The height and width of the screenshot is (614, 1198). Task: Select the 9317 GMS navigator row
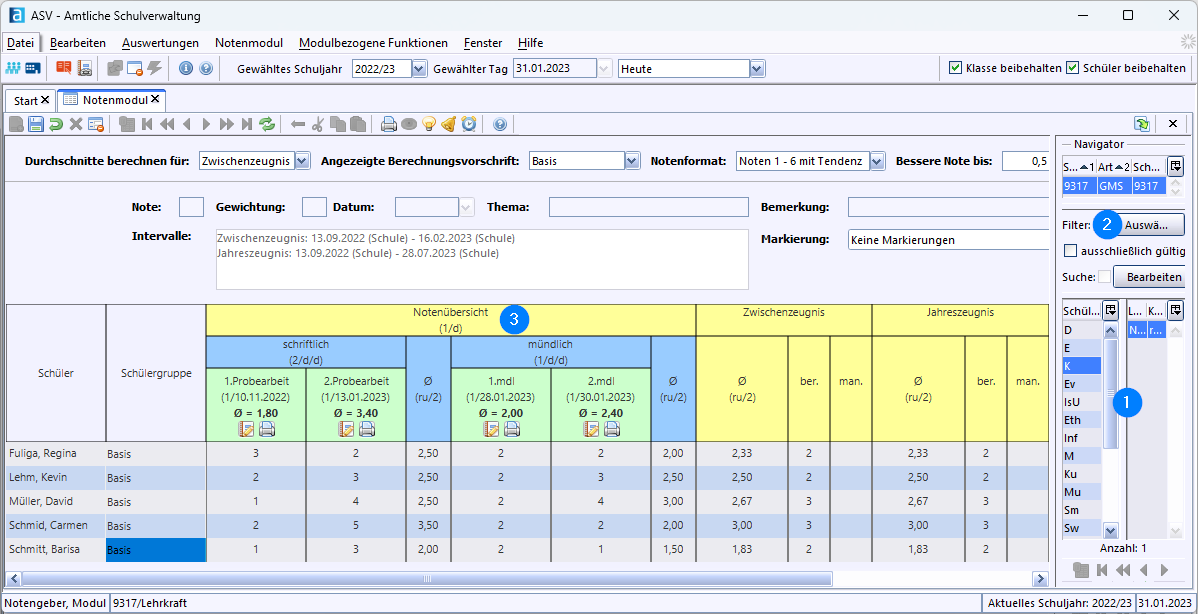[x=1114, y=186]
